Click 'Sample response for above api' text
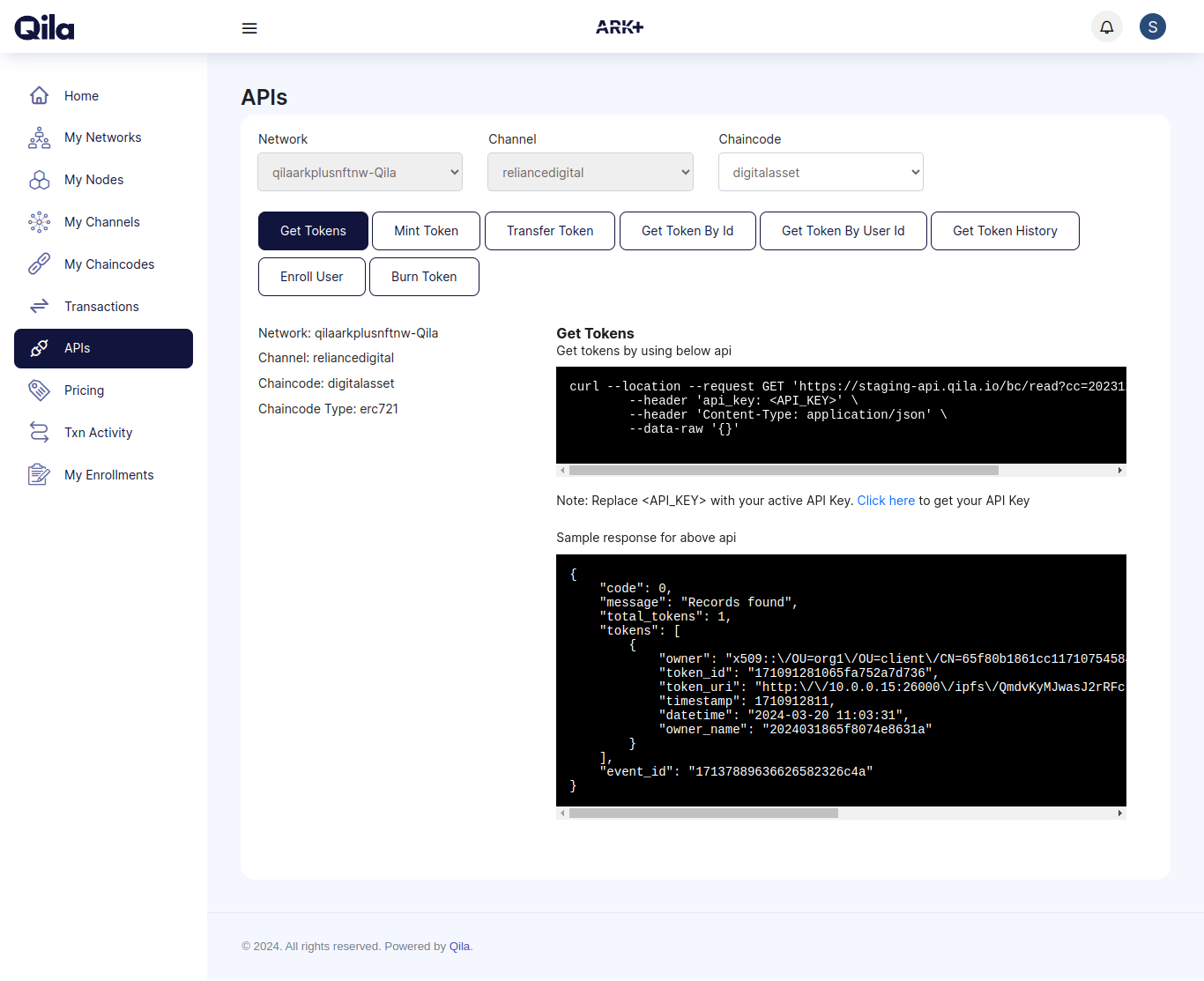The width and height of the screenshot is (1204, 981). tap(646, 538)
